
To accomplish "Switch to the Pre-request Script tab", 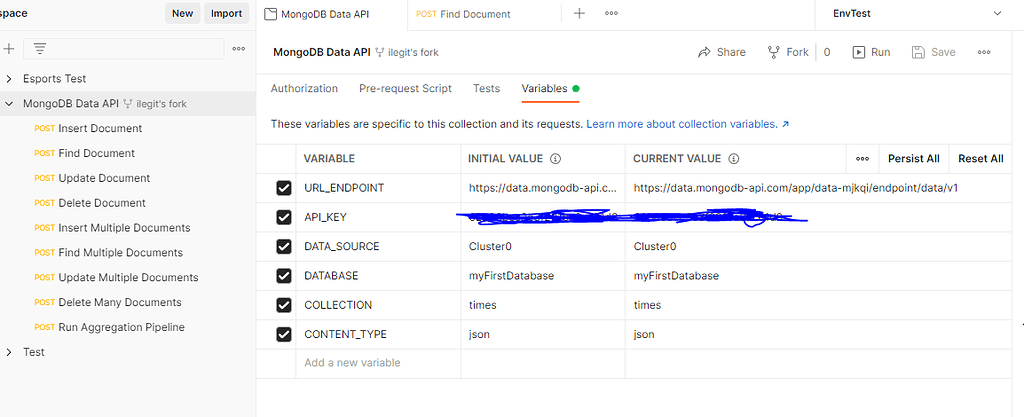I will (405, 89).
